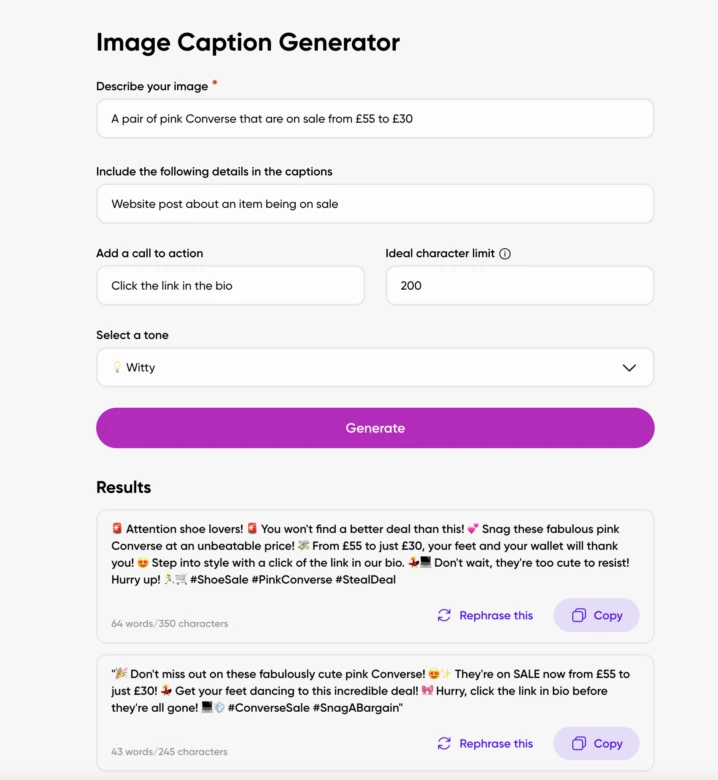
Task: Expand the tone dropdown chevron arrow
Action: pyautogui.click(x=629, y=368)
